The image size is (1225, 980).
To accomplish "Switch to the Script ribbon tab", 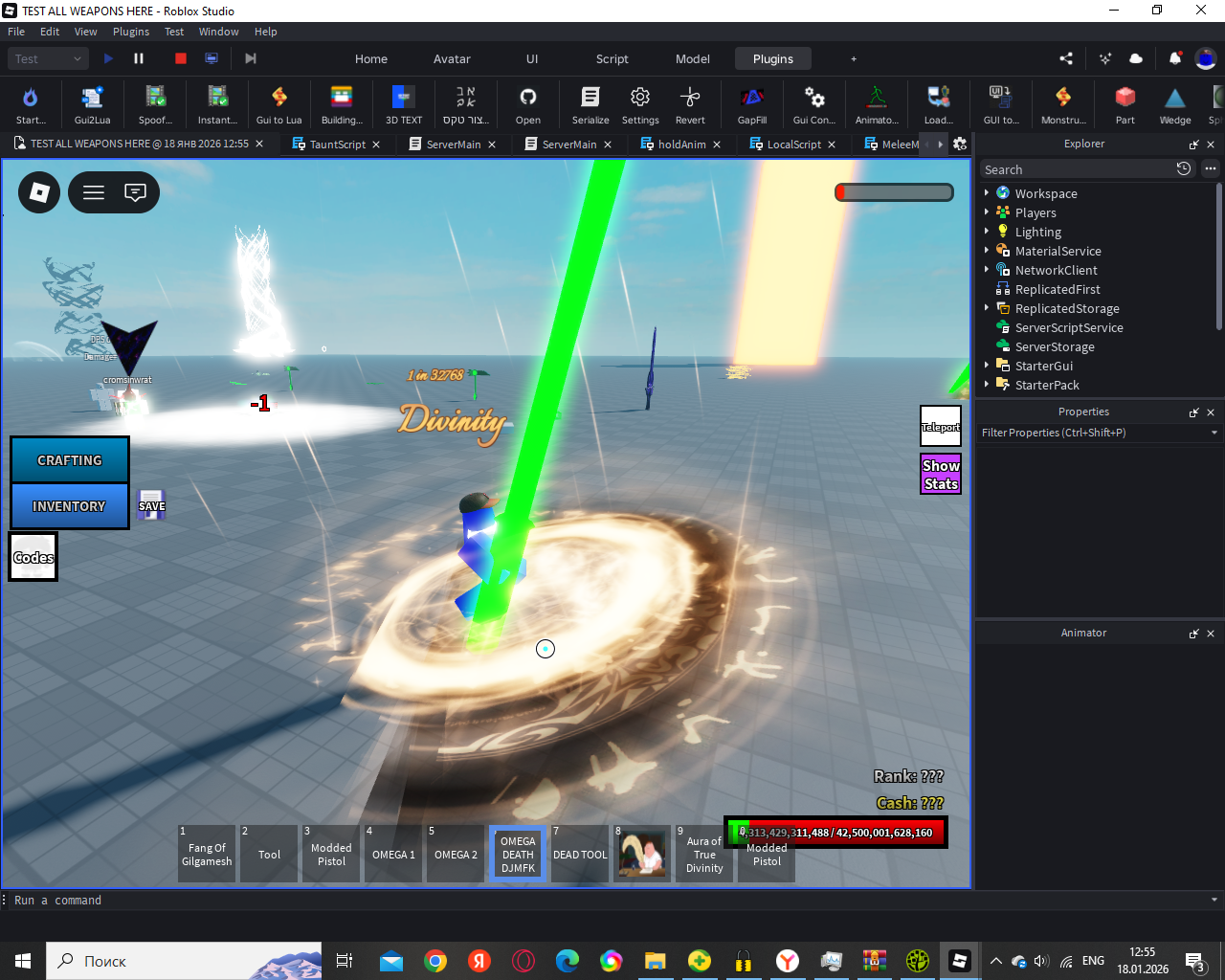I will click(612, 58).
